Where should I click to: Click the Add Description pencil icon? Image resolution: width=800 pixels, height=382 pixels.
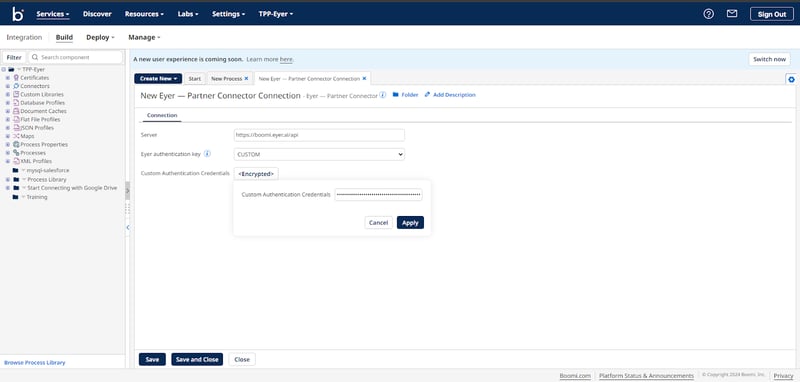(x=428, y=95)
